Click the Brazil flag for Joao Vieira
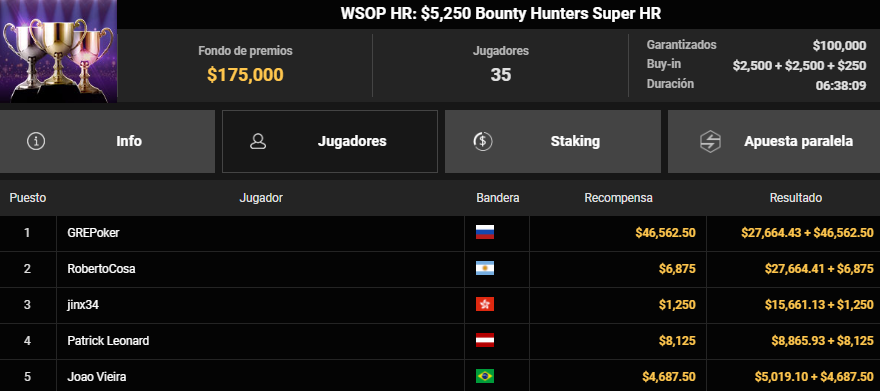This screenshot has width=880, height=391. 485,376
